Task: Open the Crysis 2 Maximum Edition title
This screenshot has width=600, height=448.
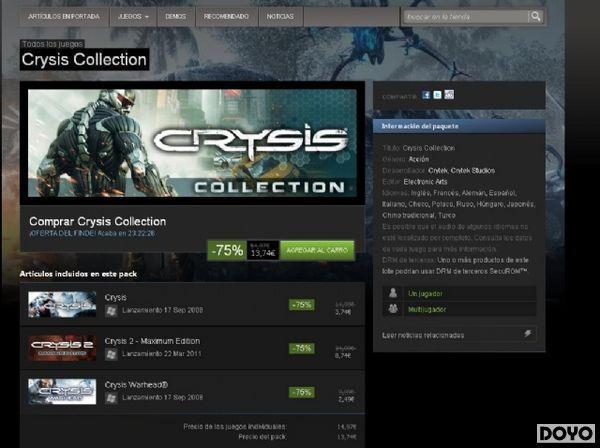Action: (152, 341)
